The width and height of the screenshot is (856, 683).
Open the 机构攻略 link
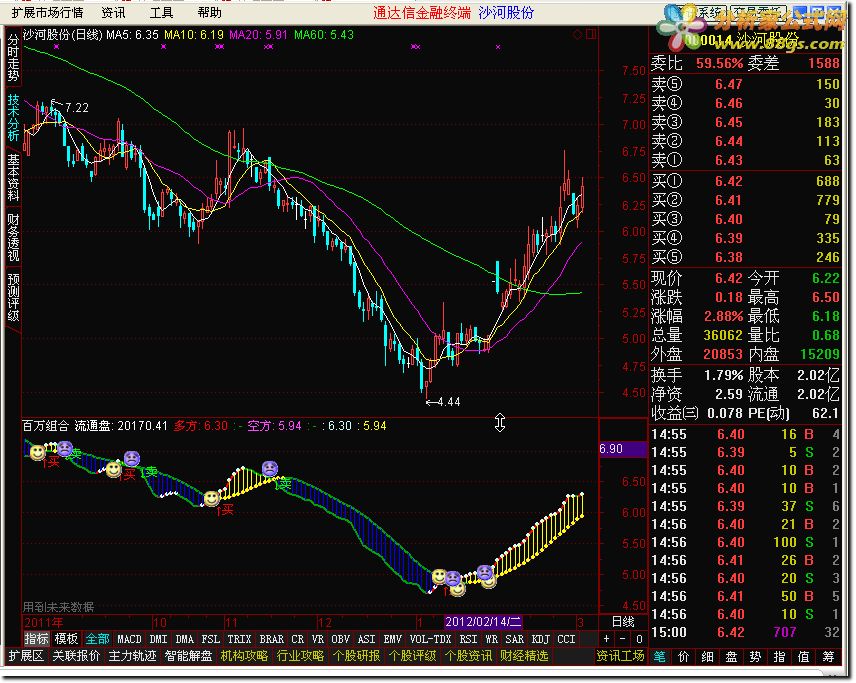tap(244, 656)
